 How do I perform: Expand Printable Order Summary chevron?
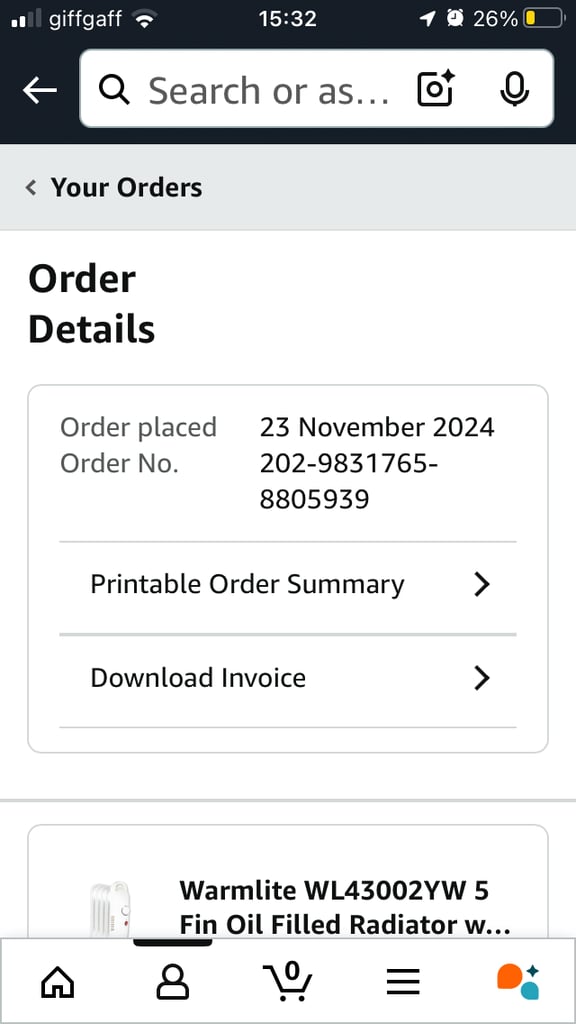[x=481, y=584]
